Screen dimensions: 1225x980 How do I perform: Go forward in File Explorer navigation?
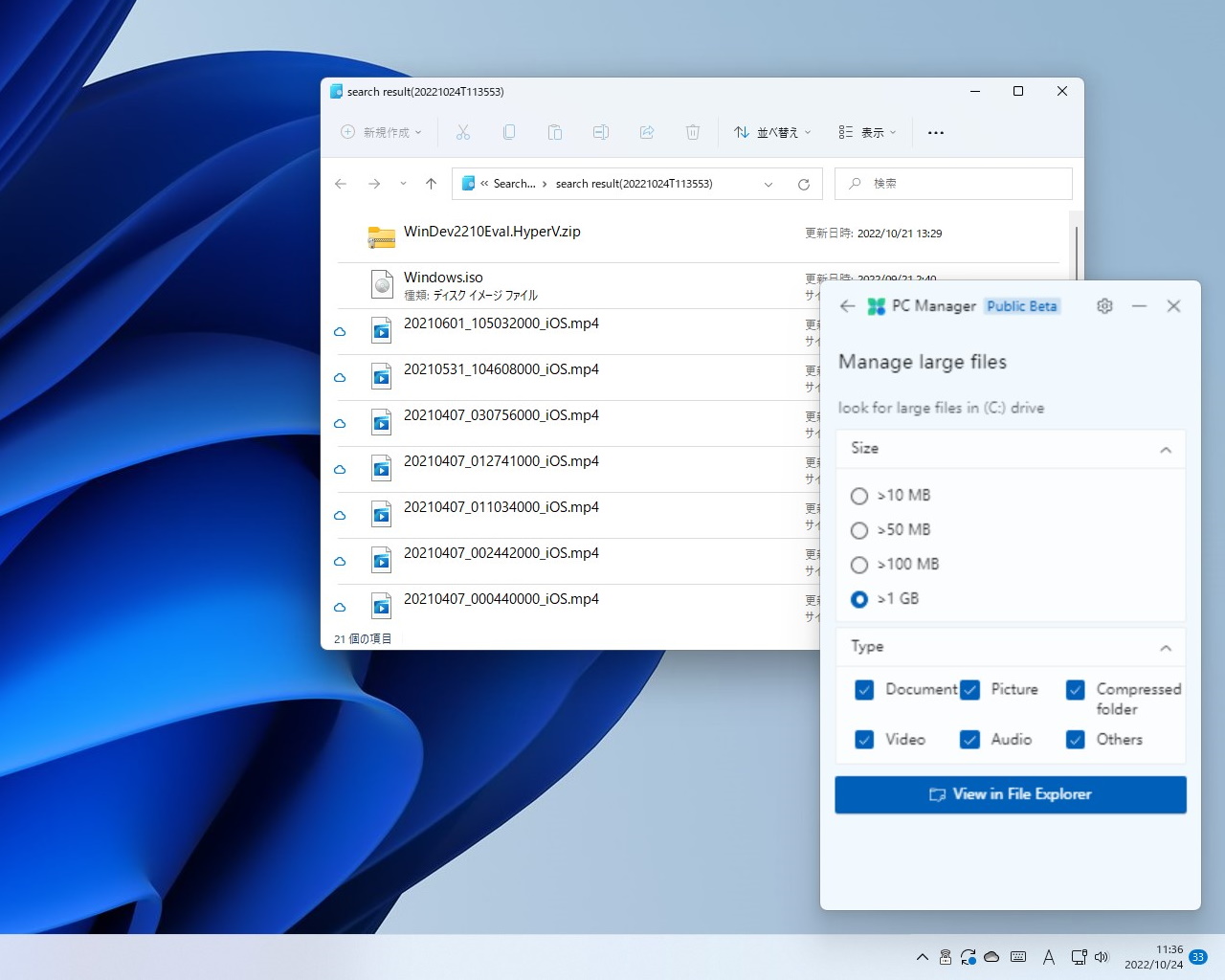tap(374, 184)
